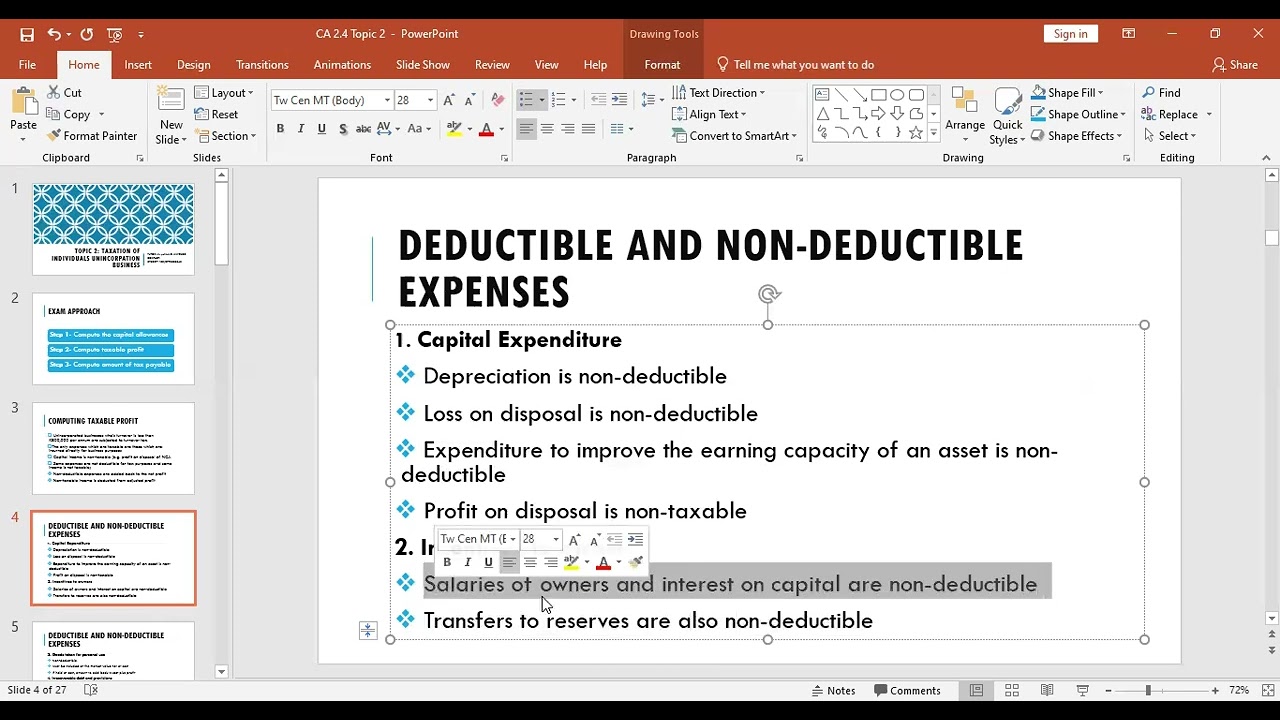Toggle Underline in the ribbon Font group

322,129
